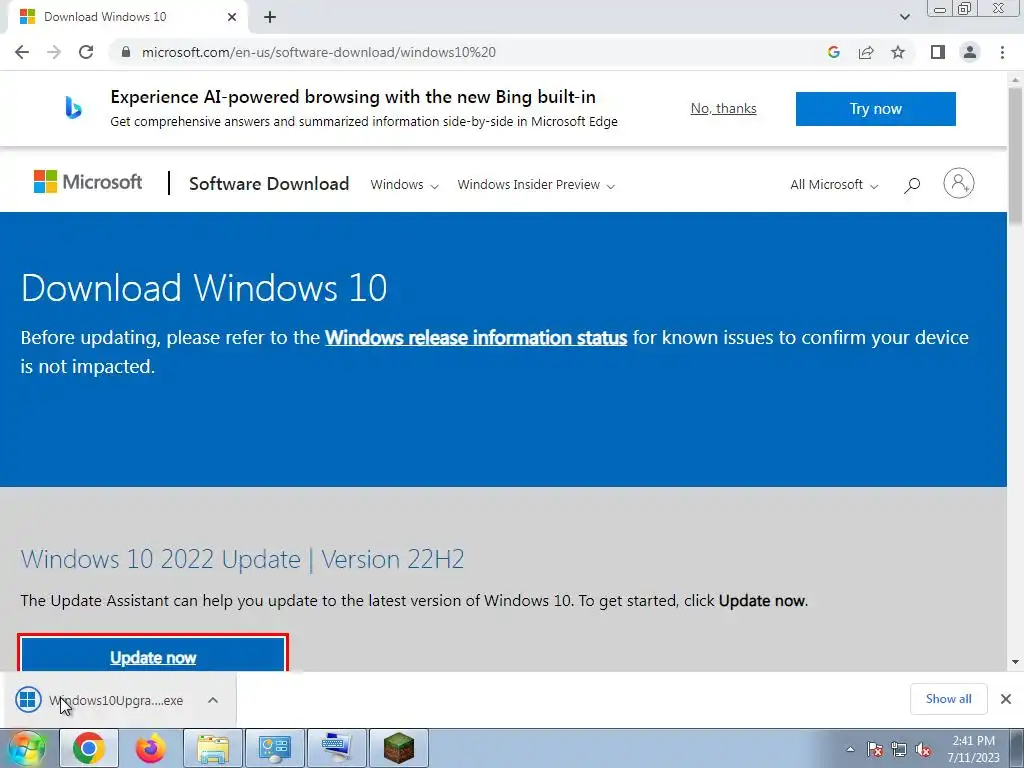Open Chrome from the taskbar

89,748
